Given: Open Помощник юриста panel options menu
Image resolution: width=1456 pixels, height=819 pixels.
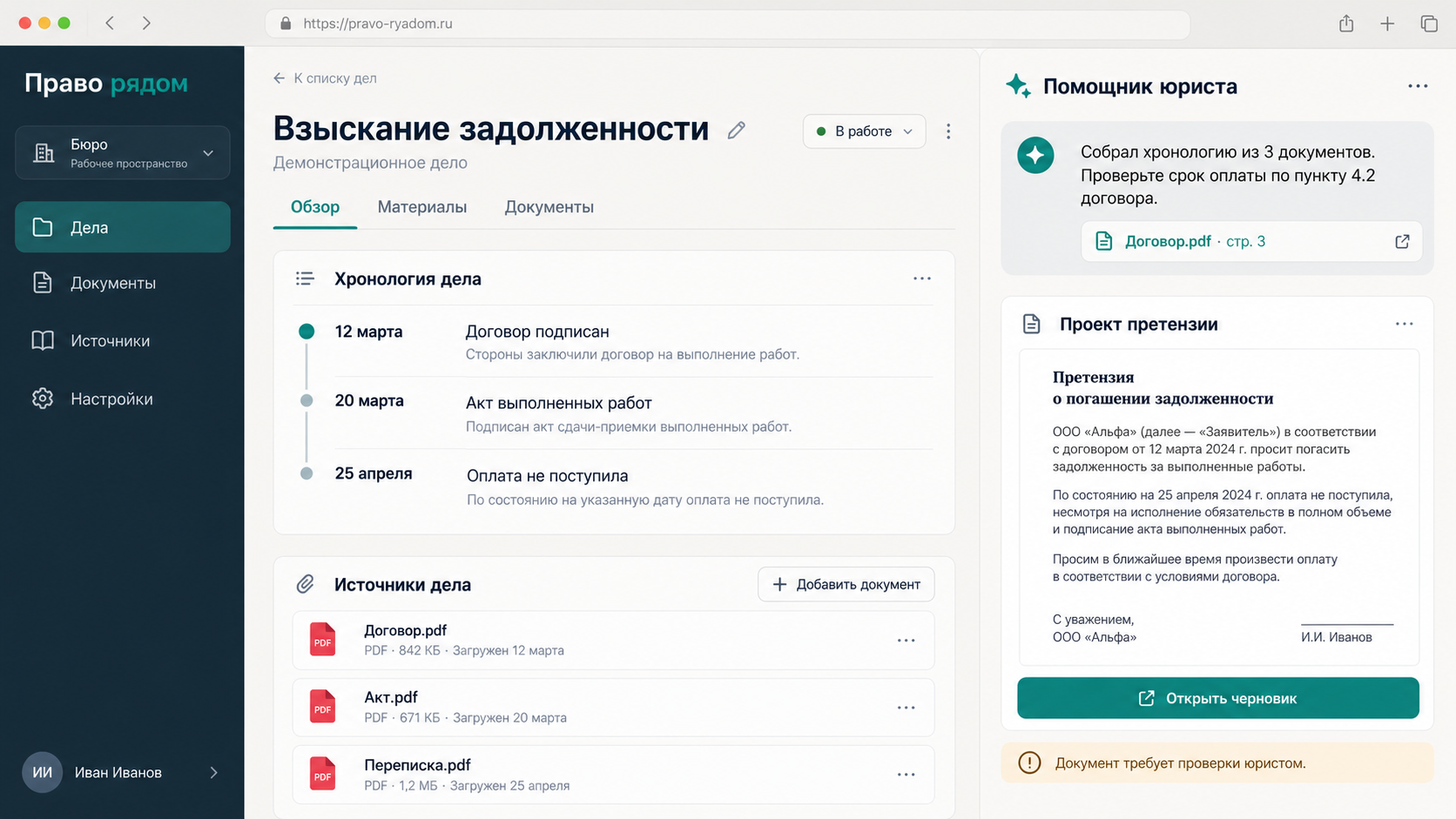Looking at the screenshot, I should tap(1418, 86).
